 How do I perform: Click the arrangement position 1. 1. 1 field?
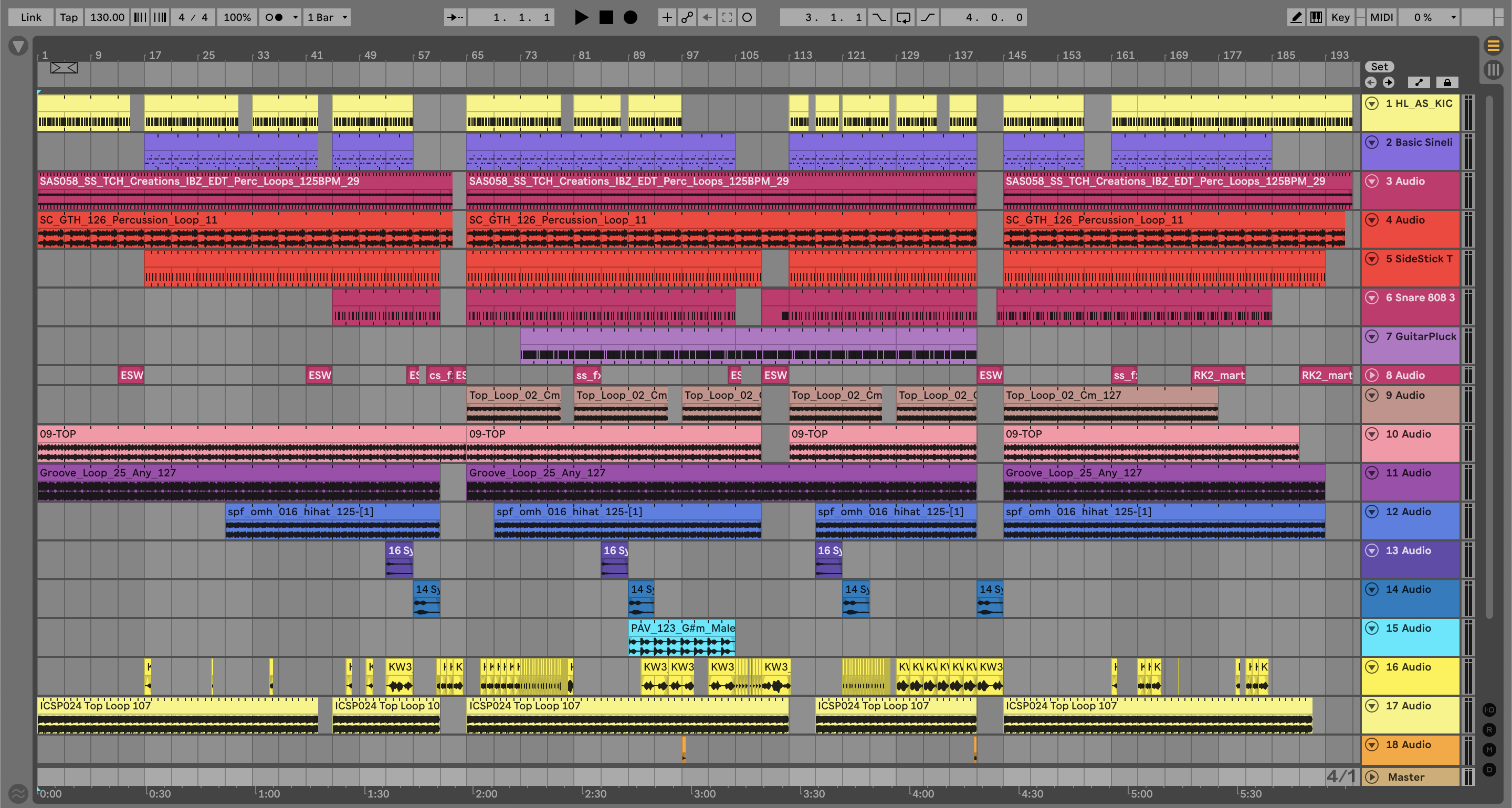click(x=512, y=18)
